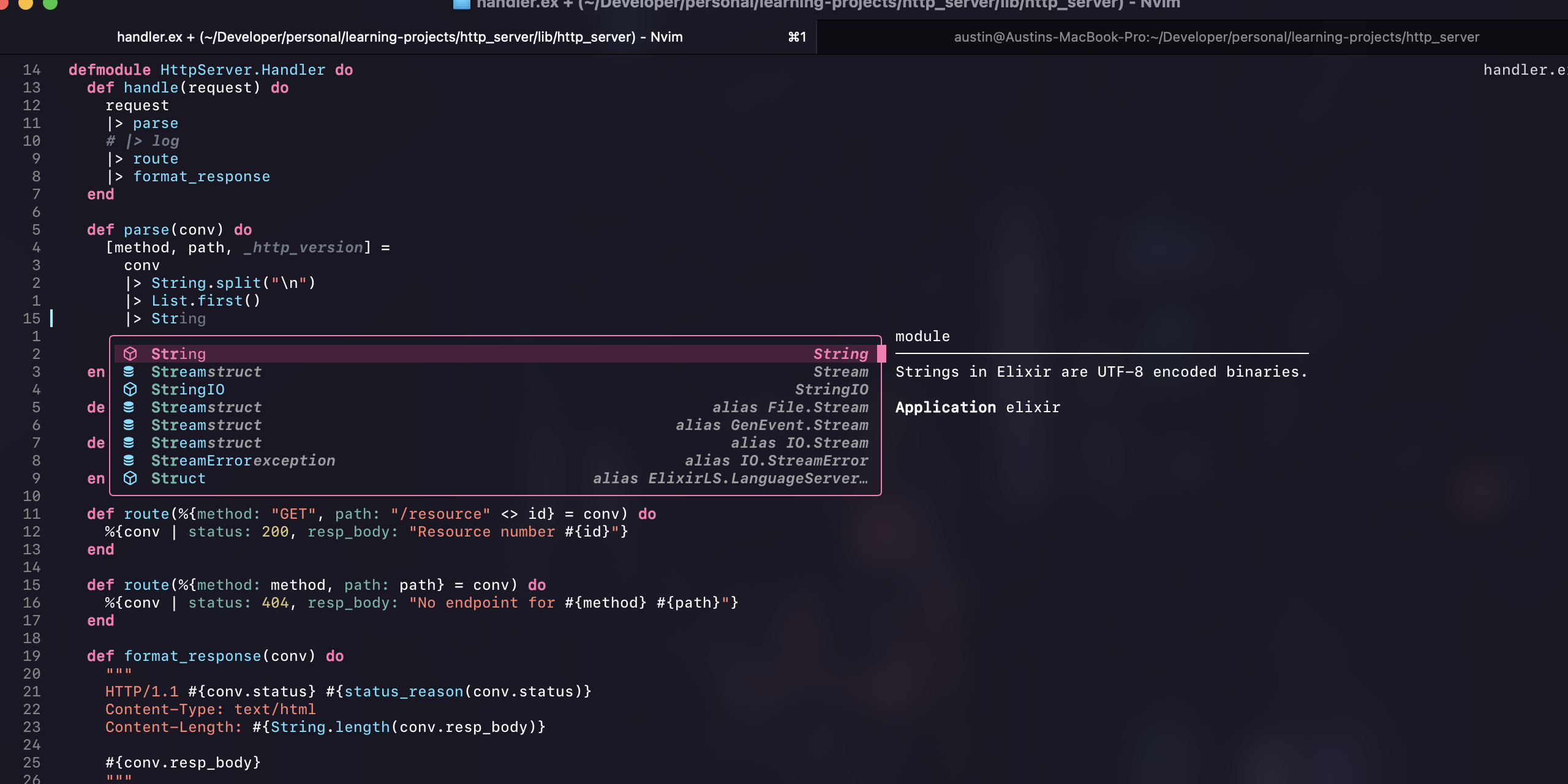Click the commented '# |> log' line
1568x784 pixels.
142,141
